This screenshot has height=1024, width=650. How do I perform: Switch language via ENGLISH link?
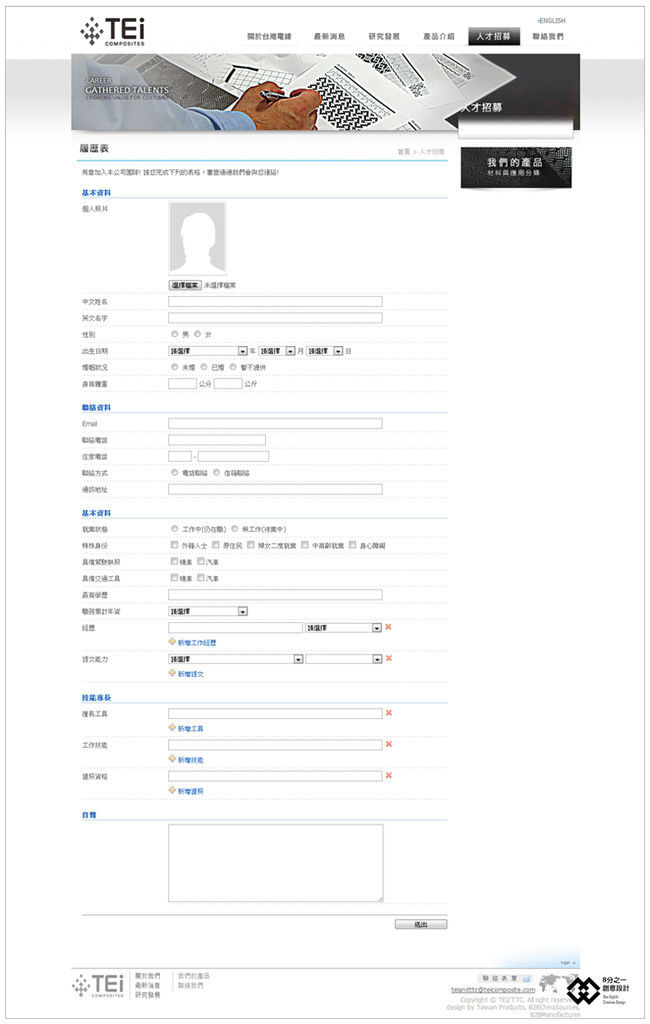(x=552, y=21)
